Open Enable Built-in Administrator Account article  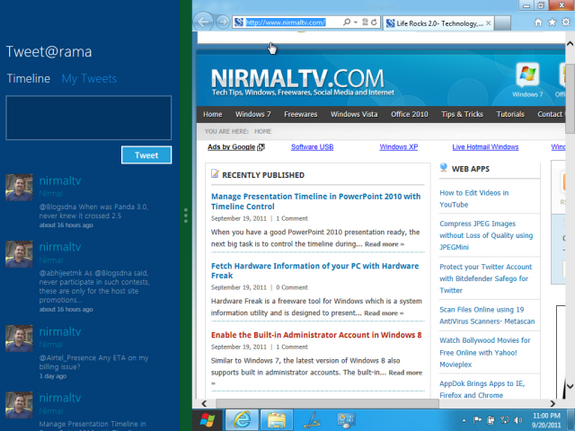[316, 335]
